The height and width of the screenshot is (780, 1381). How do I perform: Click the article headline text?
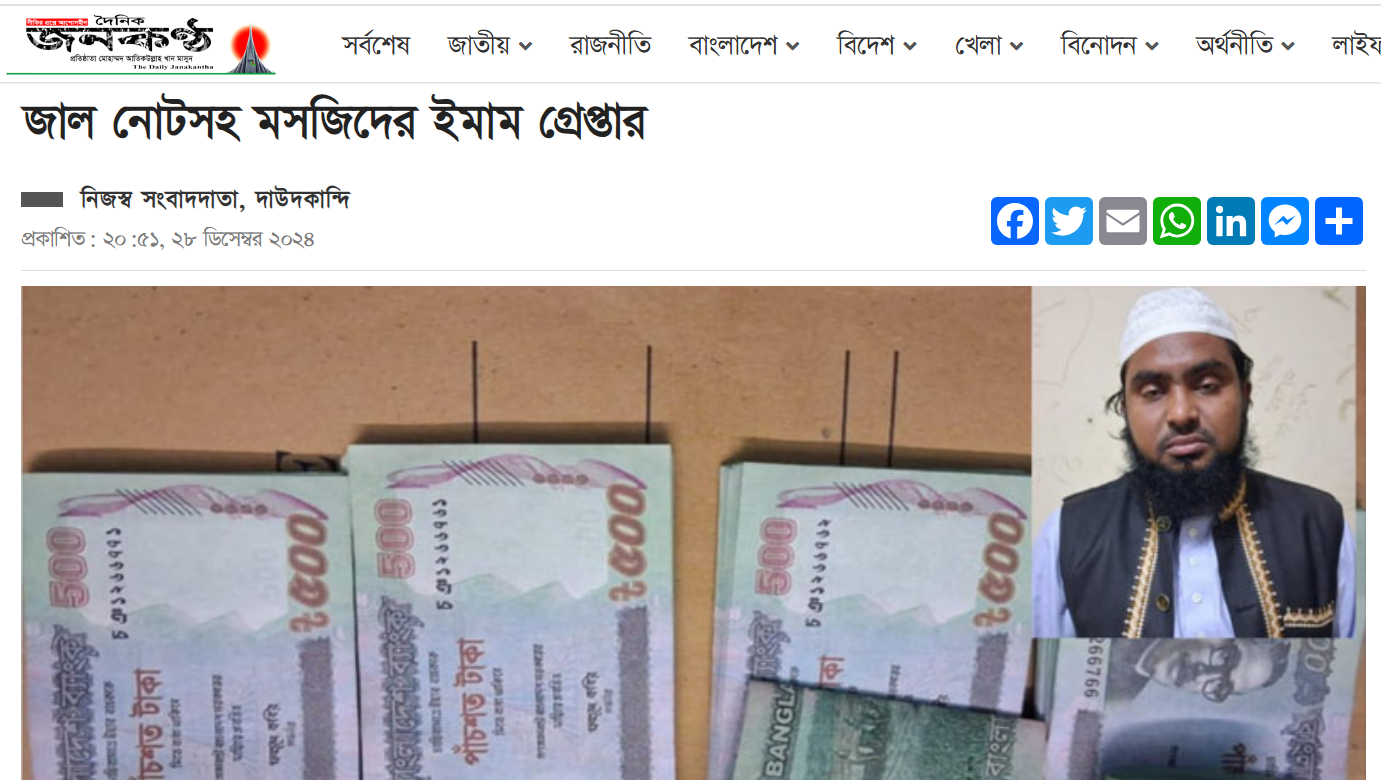coord(334,123)
